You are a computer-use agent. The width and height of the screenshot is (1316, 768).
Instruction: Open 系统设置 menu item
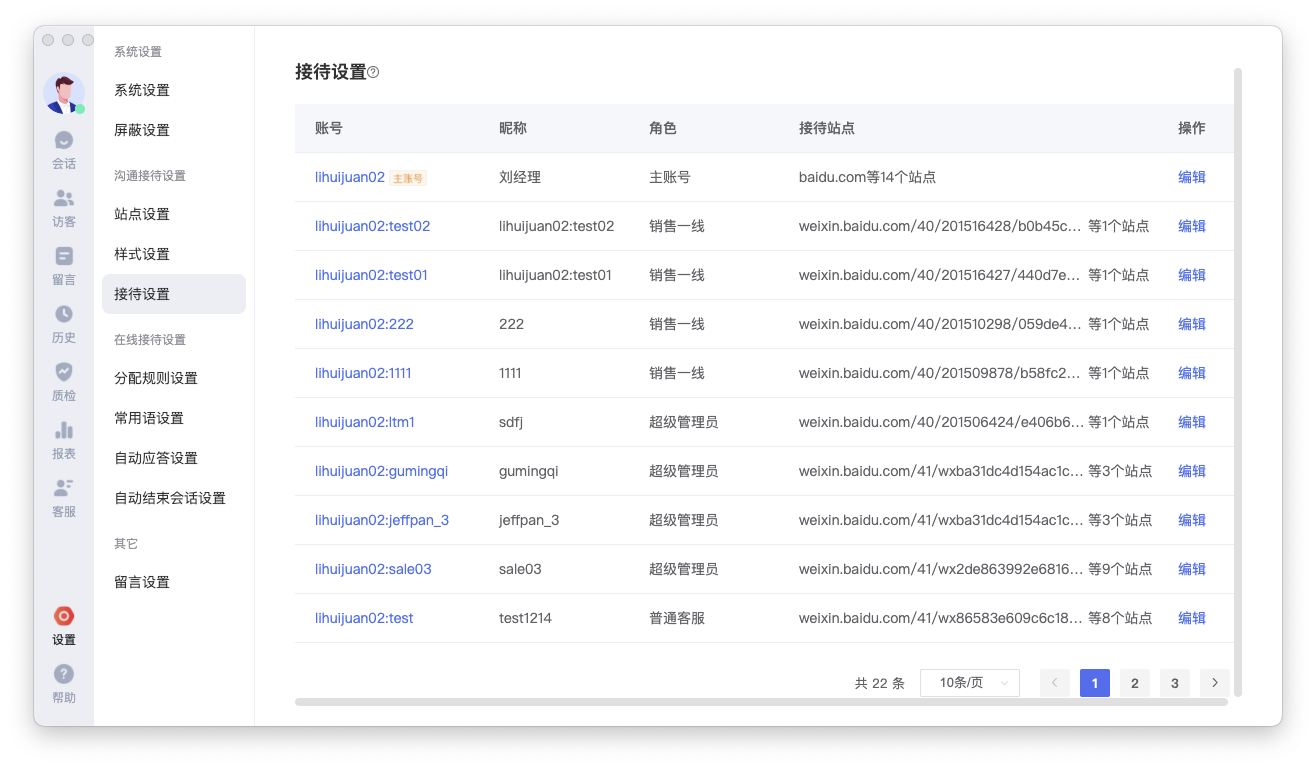174,90
